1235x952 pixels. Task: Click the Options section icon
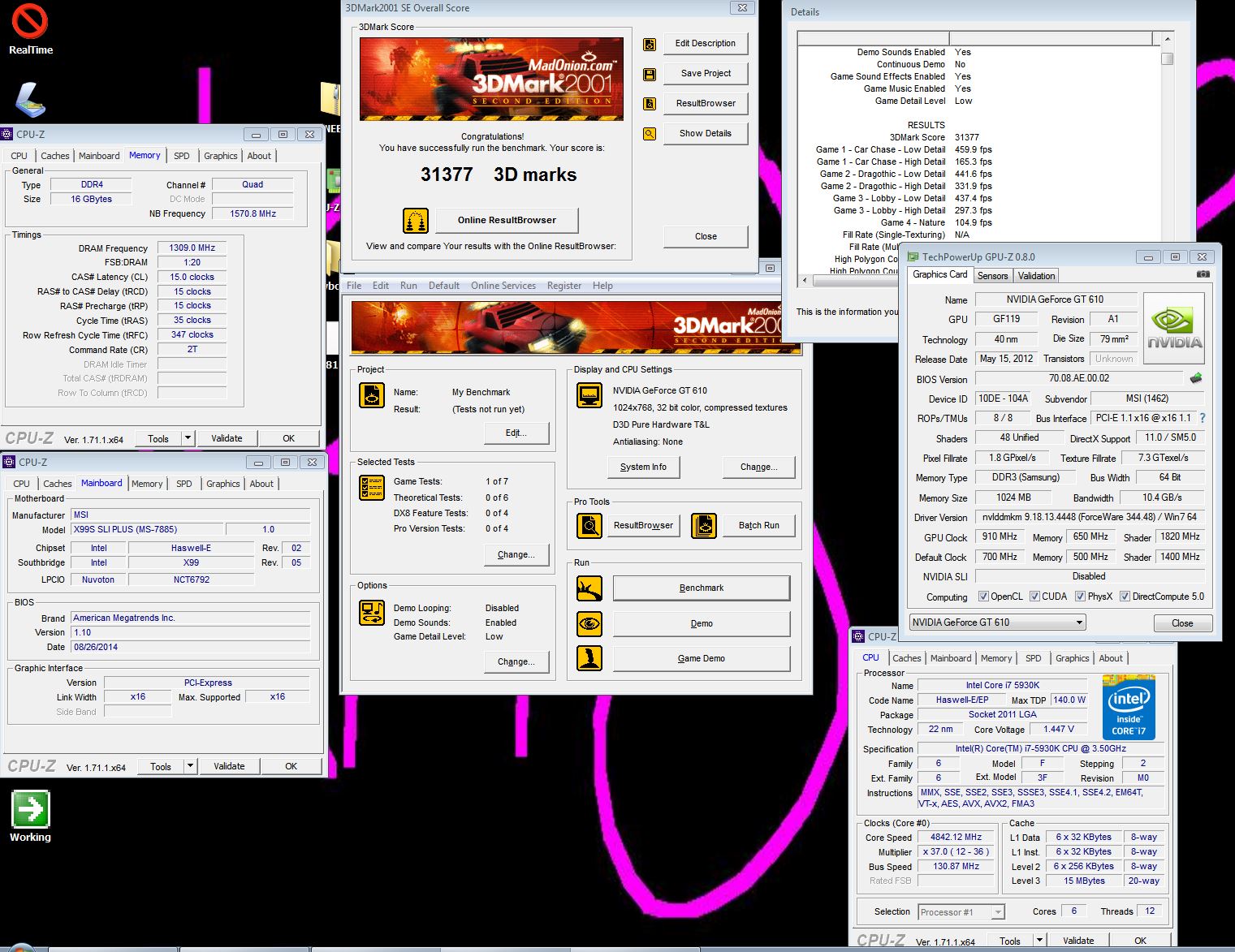[x=372, y=613]
